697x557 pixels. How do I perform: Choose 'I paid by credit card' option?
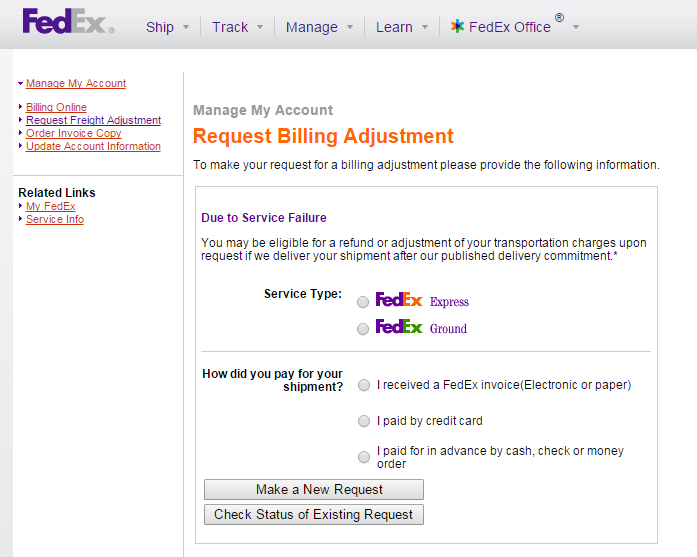(x=364, y=421)
